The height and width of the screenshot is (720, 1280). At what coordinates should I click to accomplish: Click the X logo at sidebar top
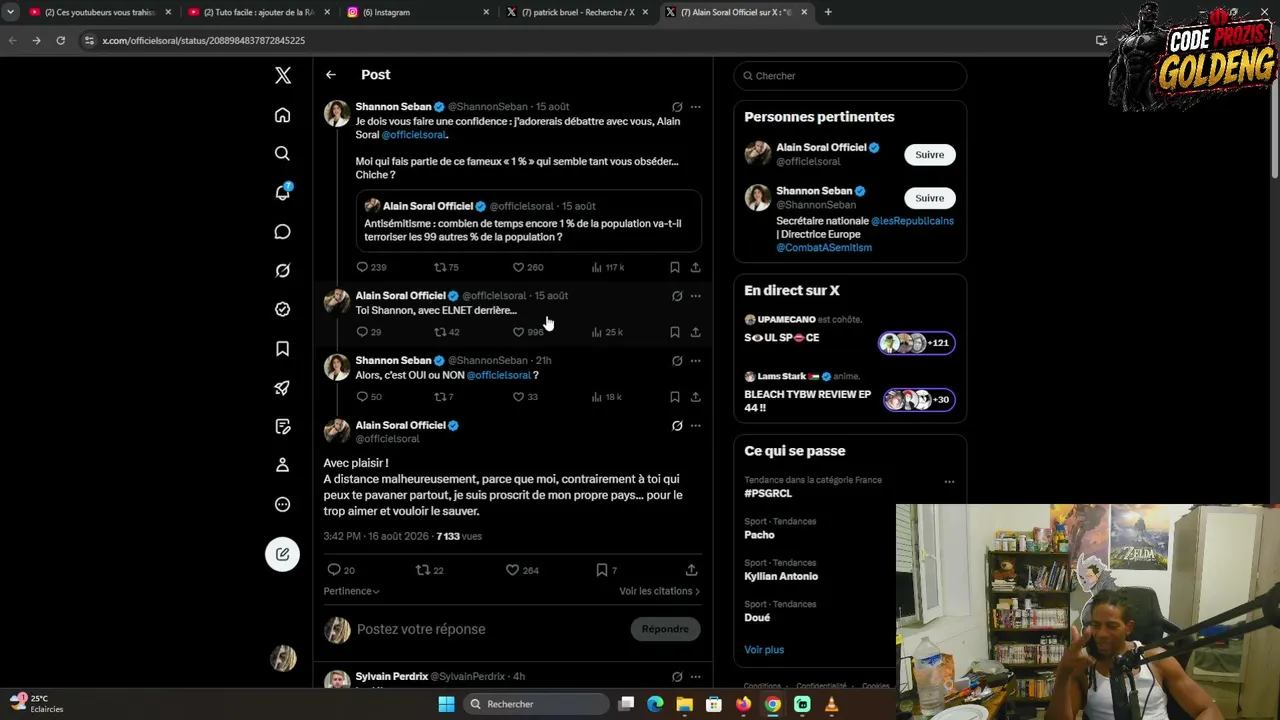click(283, 75)
